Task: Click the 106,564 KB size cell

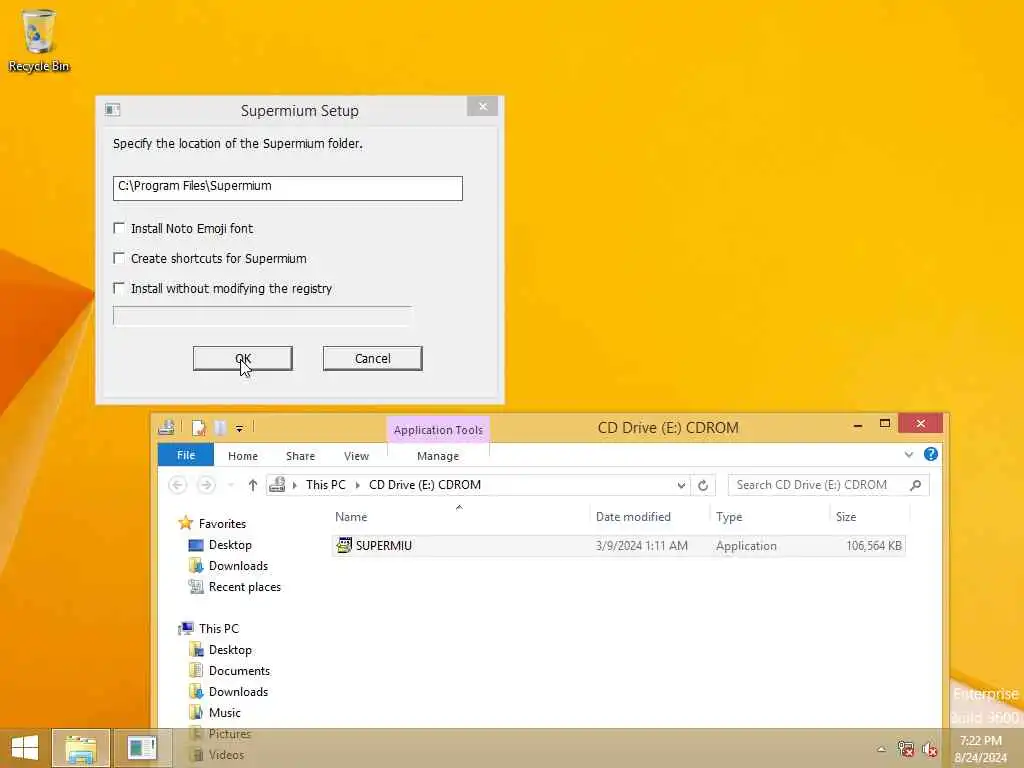Action: (874, 545)
